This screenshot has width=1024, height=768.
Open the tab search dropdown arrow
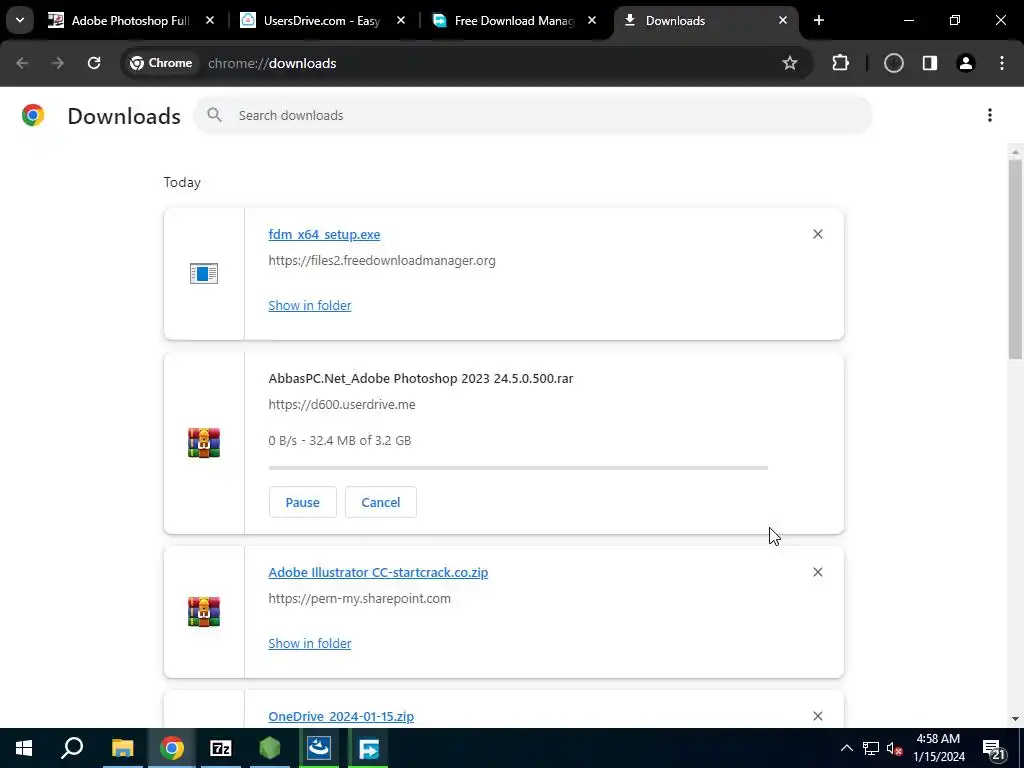[20, 20]
